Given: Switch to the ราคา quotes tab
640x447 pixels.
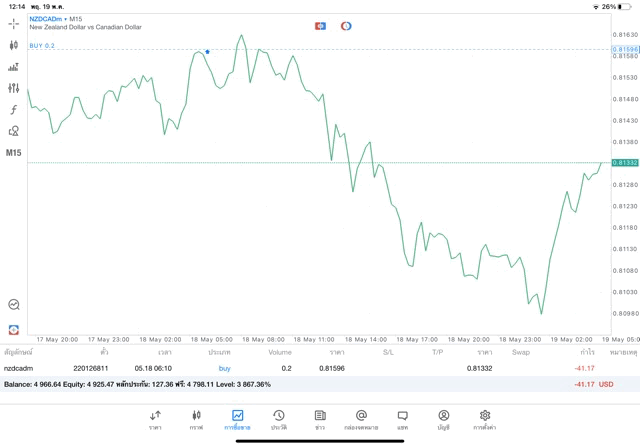Looking at the screenshot, I should pyautogui.click(x=155, y=420).
